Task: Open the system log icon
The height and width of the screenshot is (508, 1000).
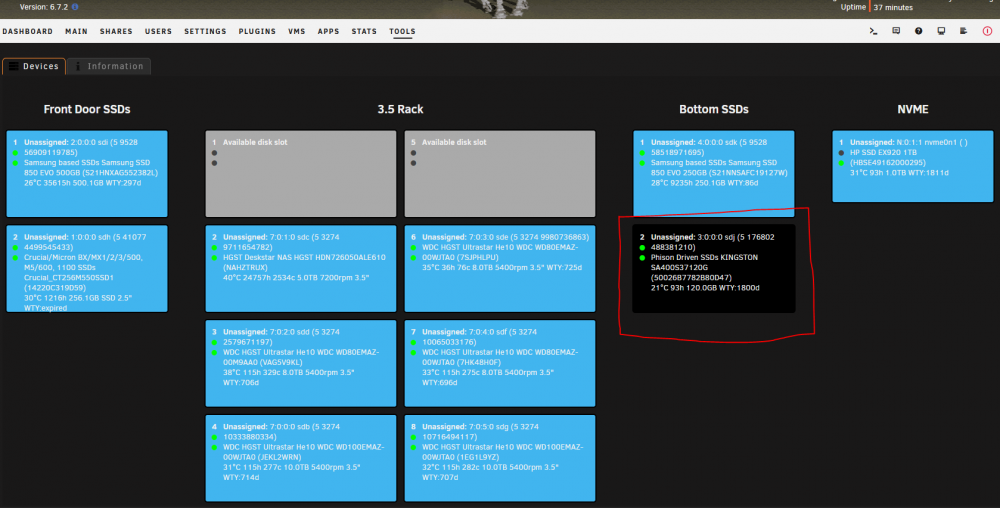Action: tap(964, 31)
